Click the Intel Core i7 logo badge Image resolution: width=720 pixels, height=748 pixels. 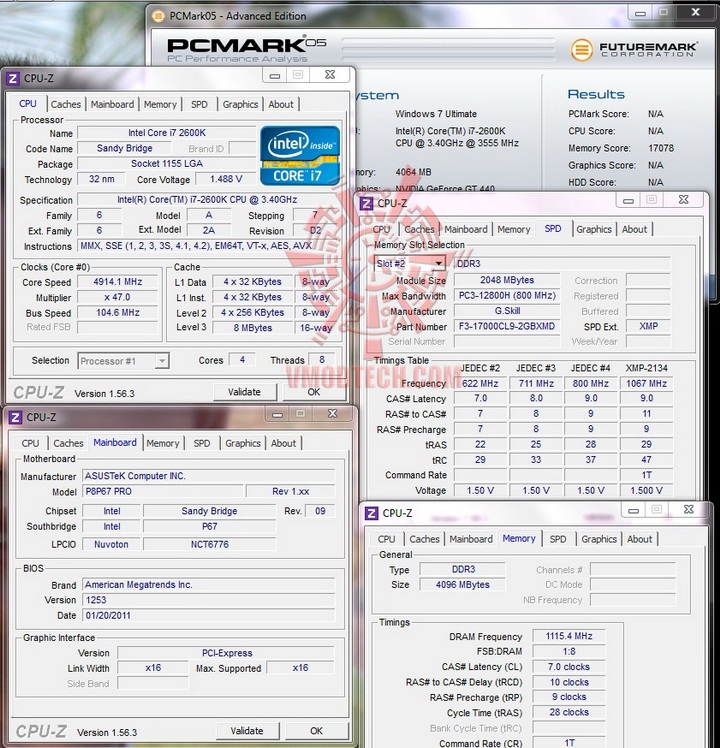[300, 156]
